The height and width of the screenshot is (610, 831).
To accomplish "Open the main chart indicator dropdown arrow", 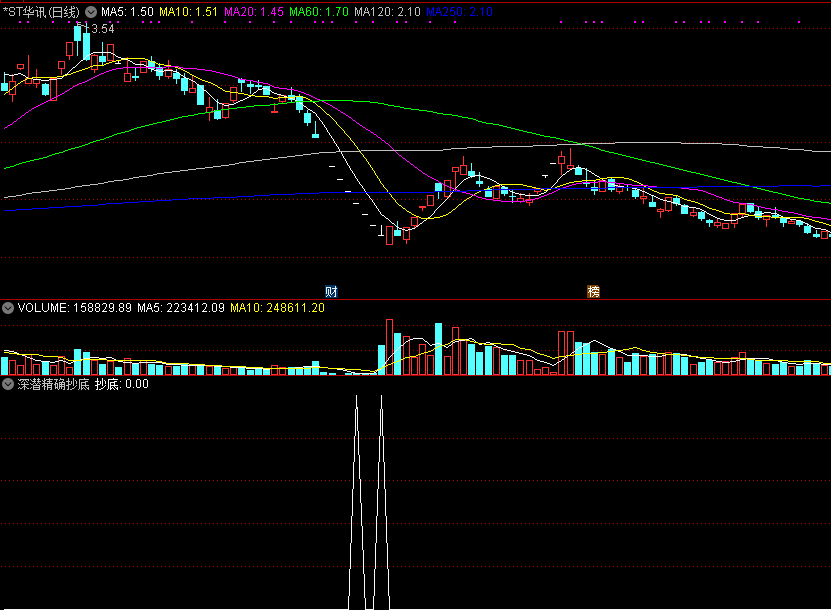I will (x=91, y=12).
